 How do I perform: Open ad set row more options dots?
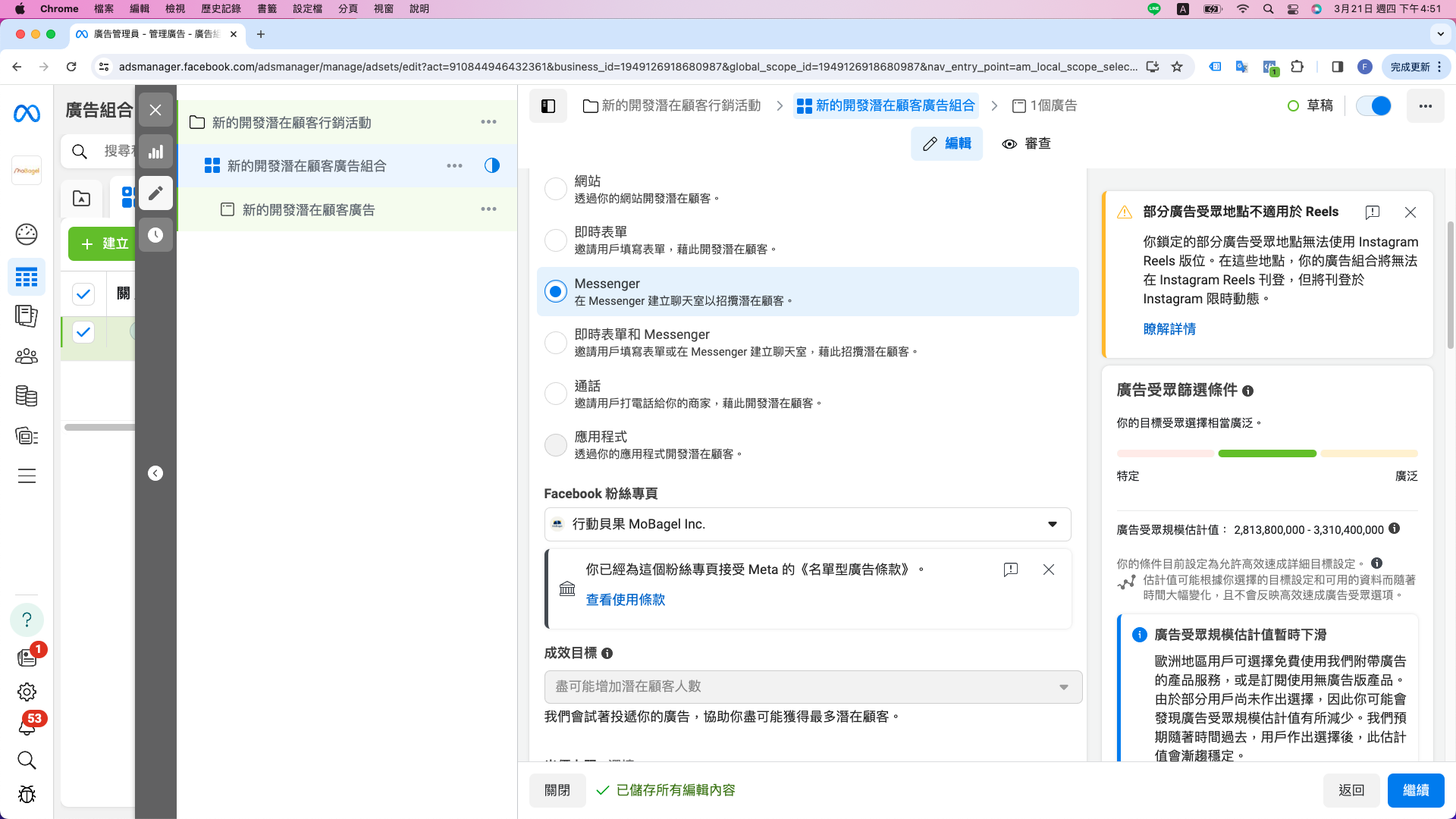[x=454, y=165]
